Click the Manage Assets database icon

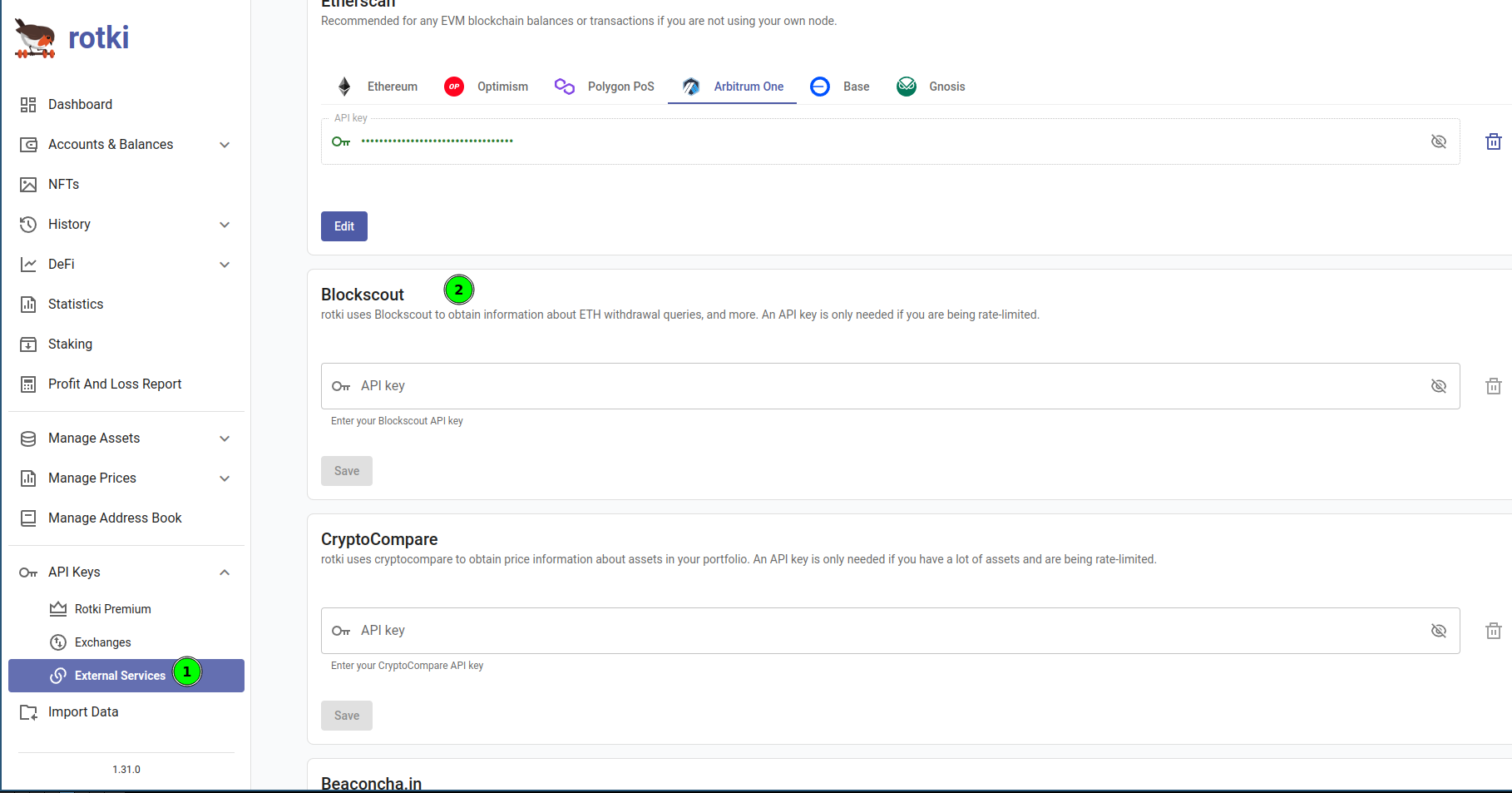tap(28, 439)
